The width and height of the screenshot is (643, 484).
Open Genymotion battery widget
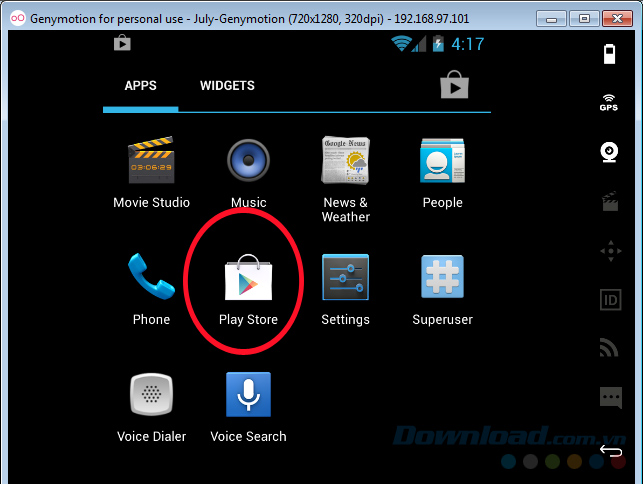pos(609,54)
